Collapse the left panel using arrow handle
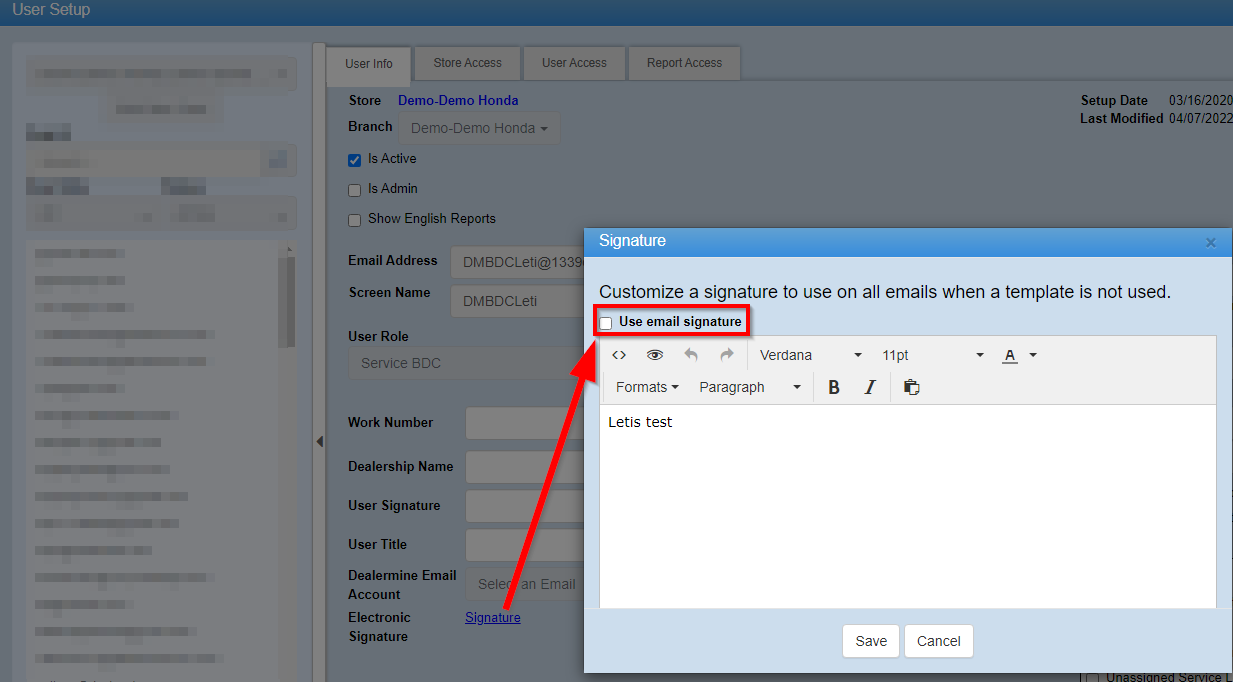Screen dimensions: 1233x682 click(319, 441)
